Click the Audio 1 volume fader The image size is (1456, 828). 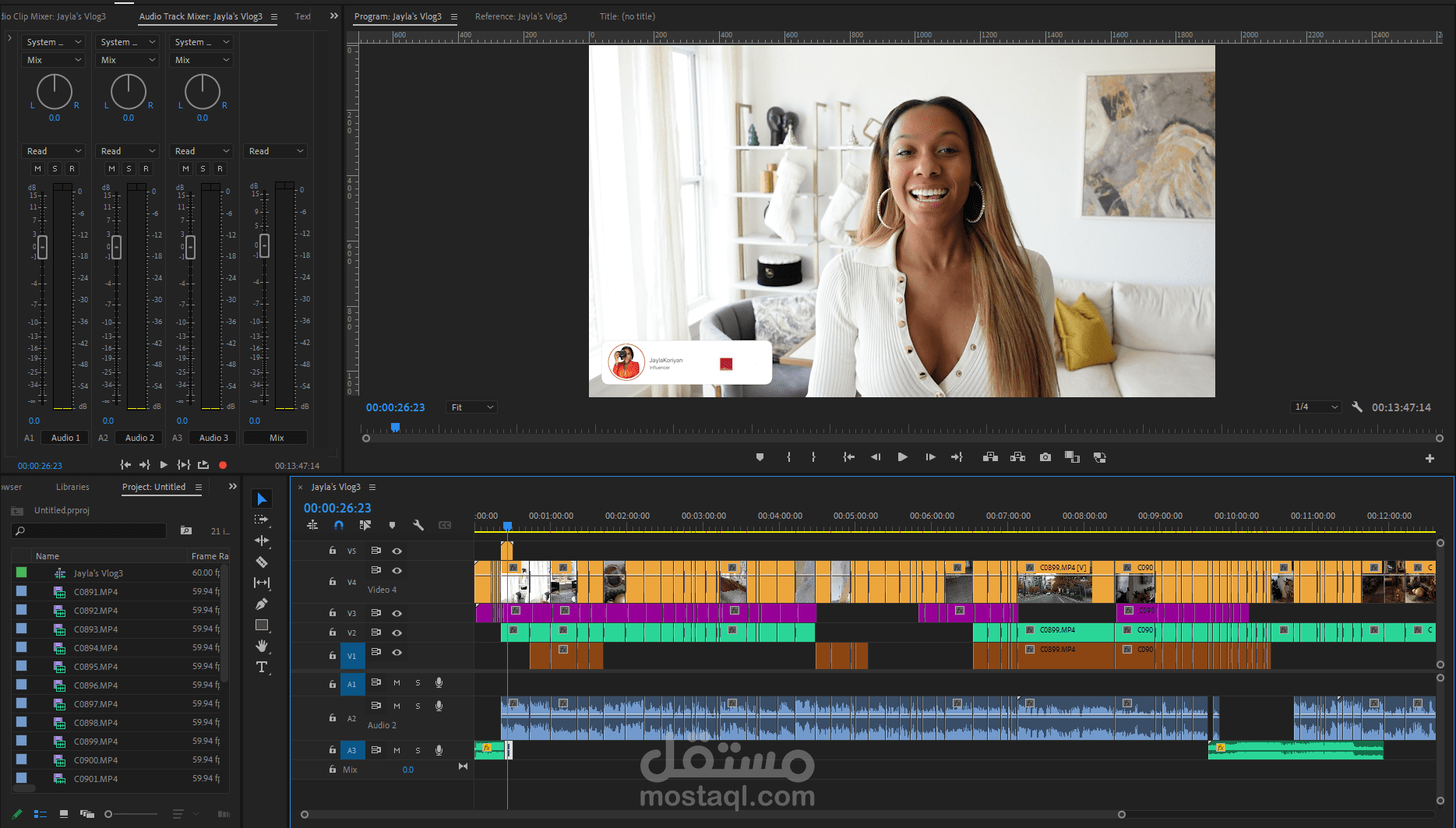pos(42,247)
